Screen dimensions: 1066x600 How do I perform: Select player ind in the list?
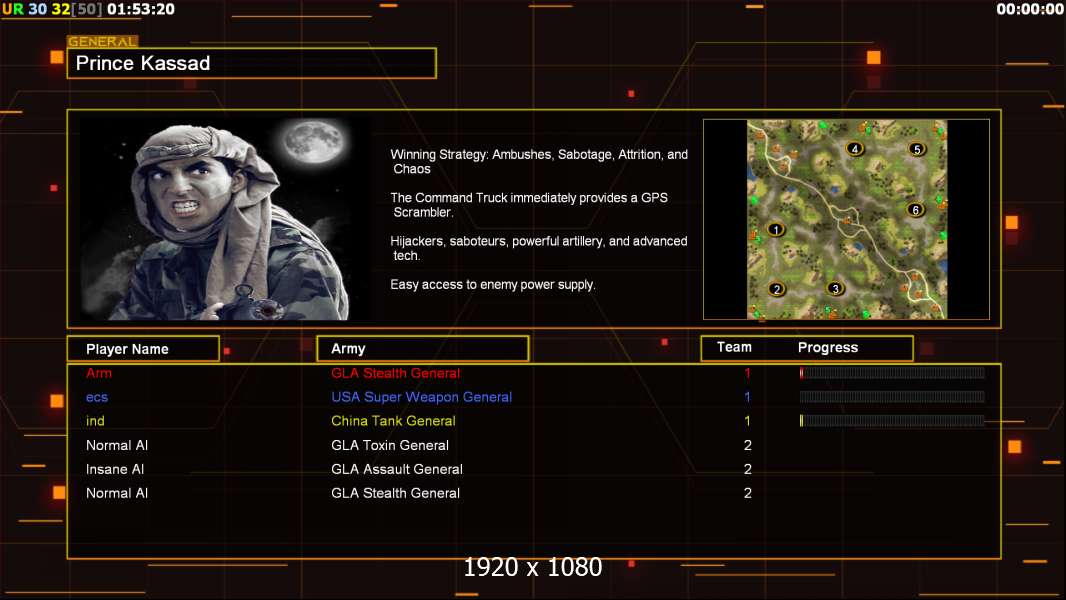pyautogui.click(x=95, y=421)
